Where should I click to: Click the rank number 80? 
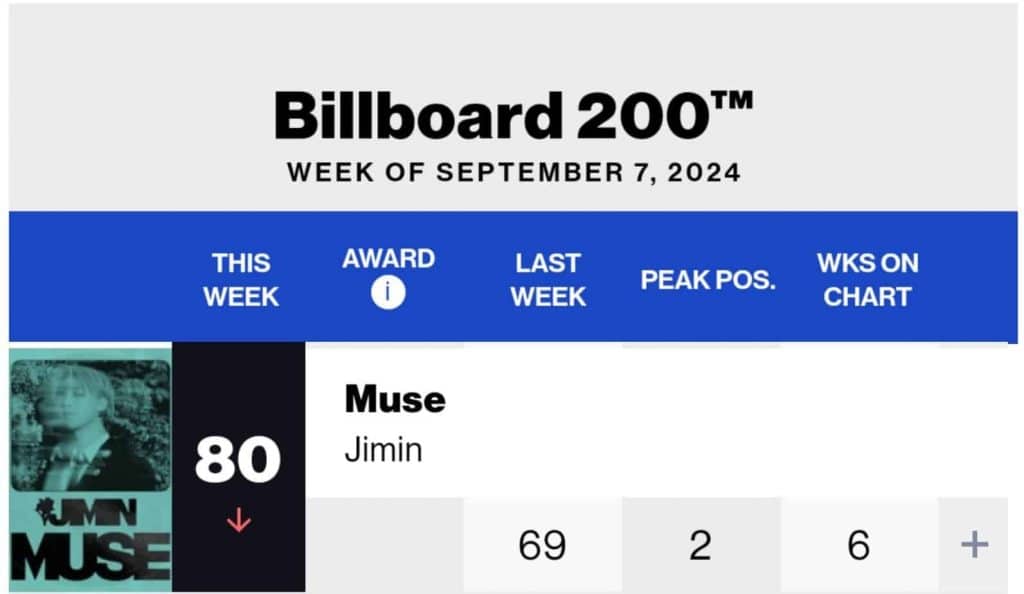pos(238,462)
